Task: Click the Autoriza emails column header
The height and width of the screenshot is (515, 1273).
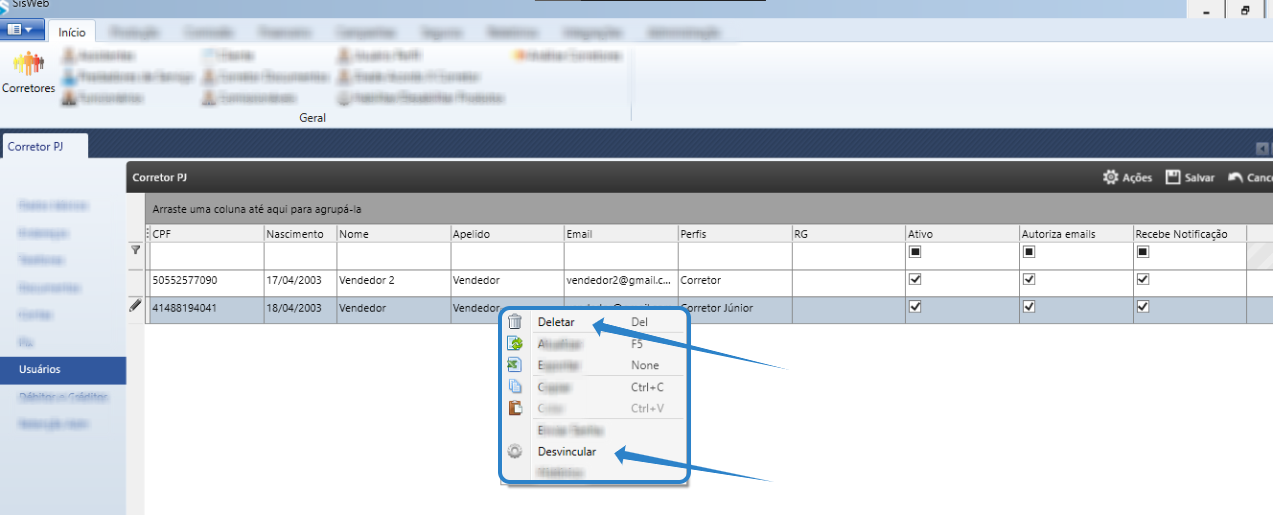Action: point(1077,234)
